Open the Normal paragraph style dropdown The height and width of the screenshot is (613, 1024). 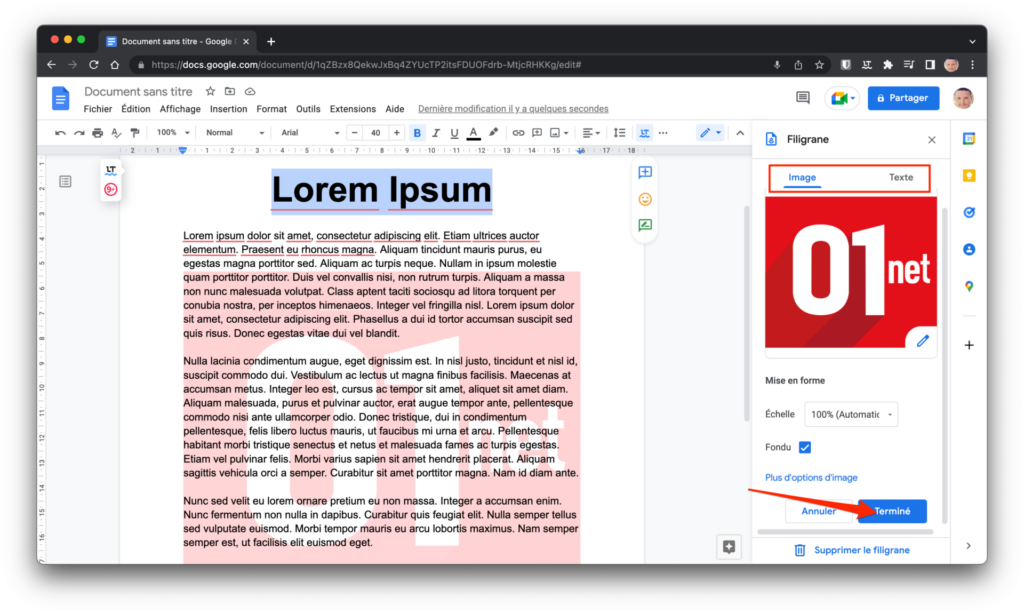[234, 133]
